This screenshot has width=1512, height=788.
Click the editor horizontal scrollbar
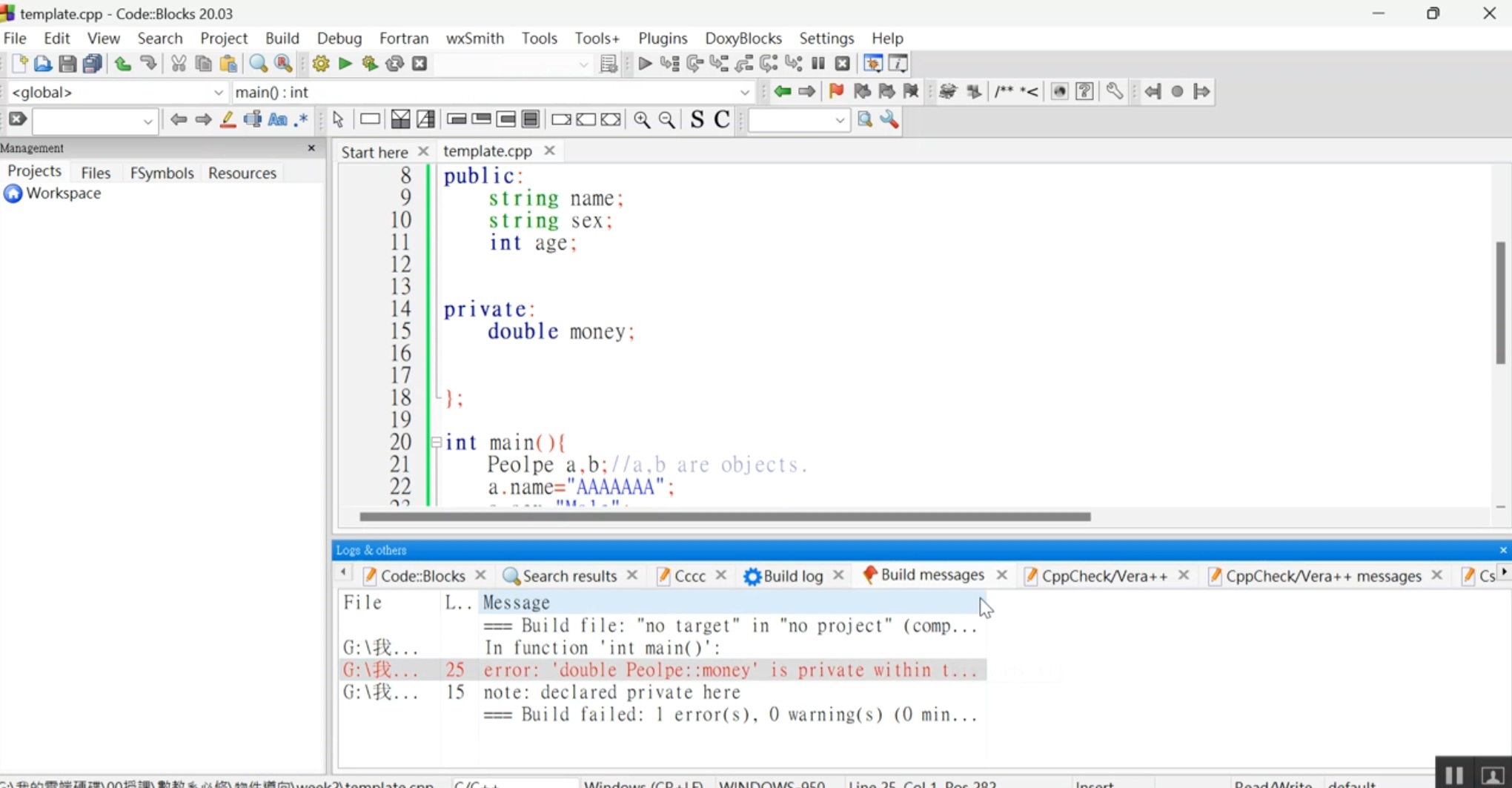pos(724,517)
